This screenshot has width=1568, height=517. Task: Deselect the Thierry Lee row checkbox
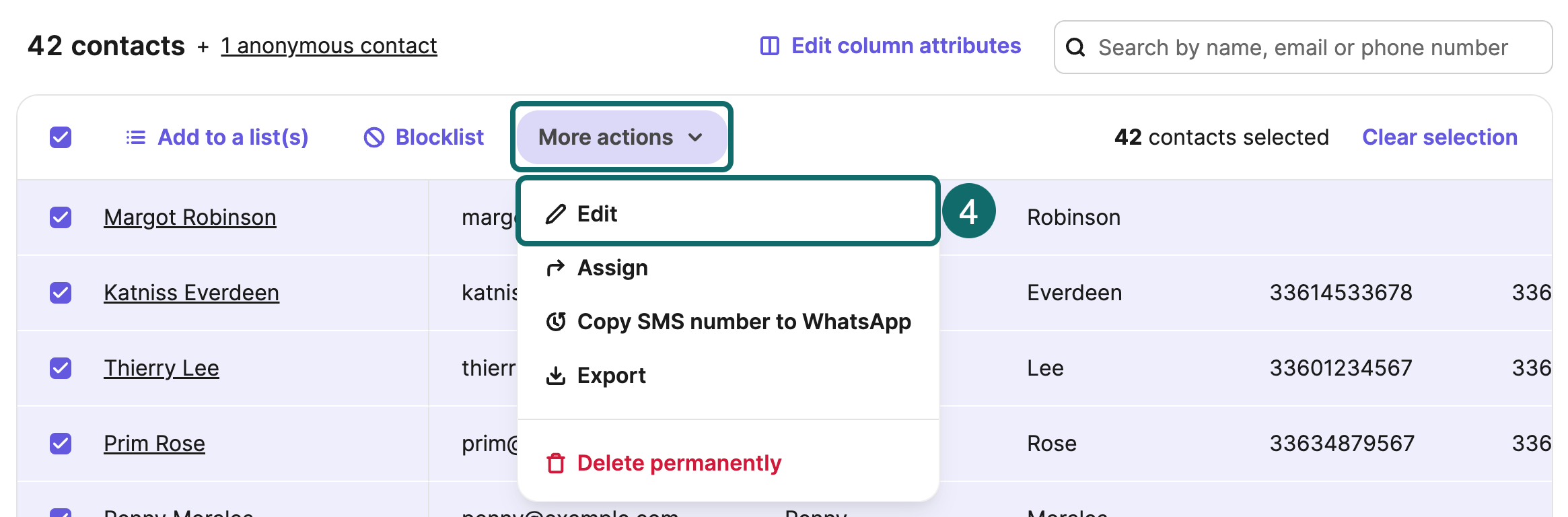pyautogui.click(x=61, y=368)
